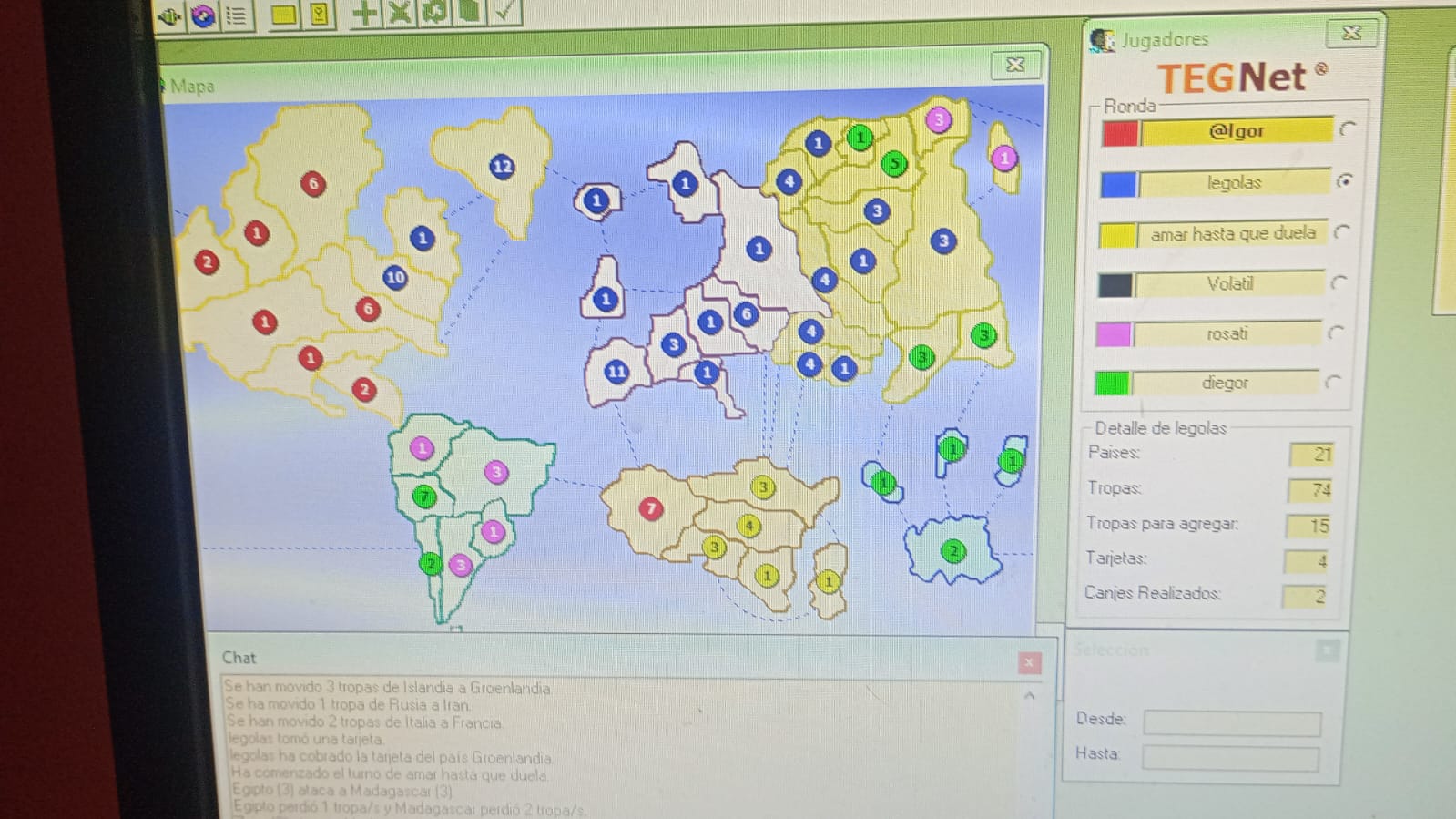Click the Desde input field
The width and height of the screenshot is (1456, 819).
pyautogui.click(x=1231, y=722)
